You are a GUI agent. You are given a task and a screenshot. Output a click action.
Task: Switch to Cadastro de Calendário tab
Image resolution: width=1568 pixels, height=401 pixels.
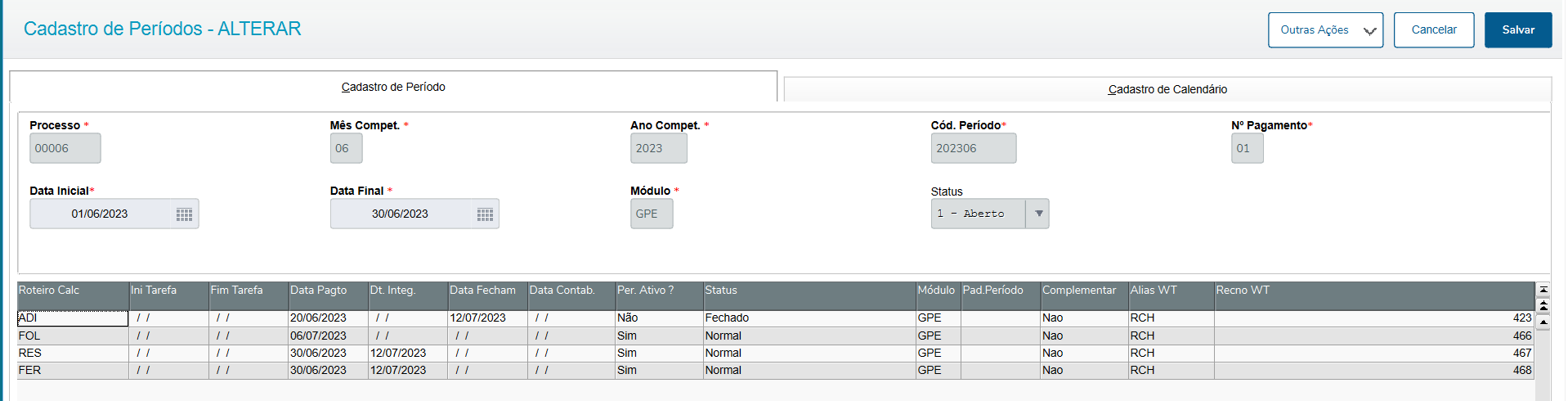(1167, 89)
